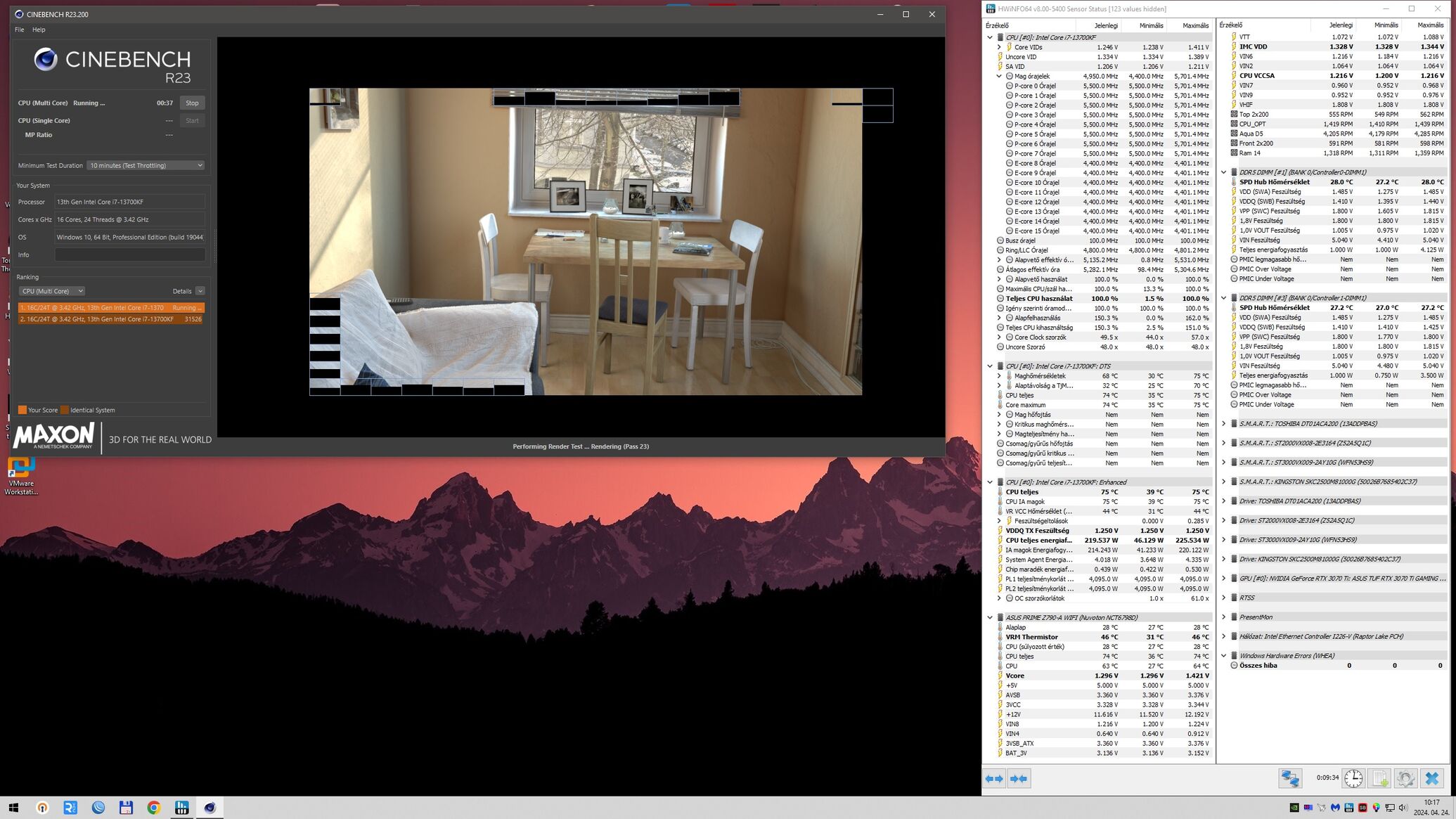Select the CPU VCCSA voltage row
1456x819 pixels.
(1337, 76)
